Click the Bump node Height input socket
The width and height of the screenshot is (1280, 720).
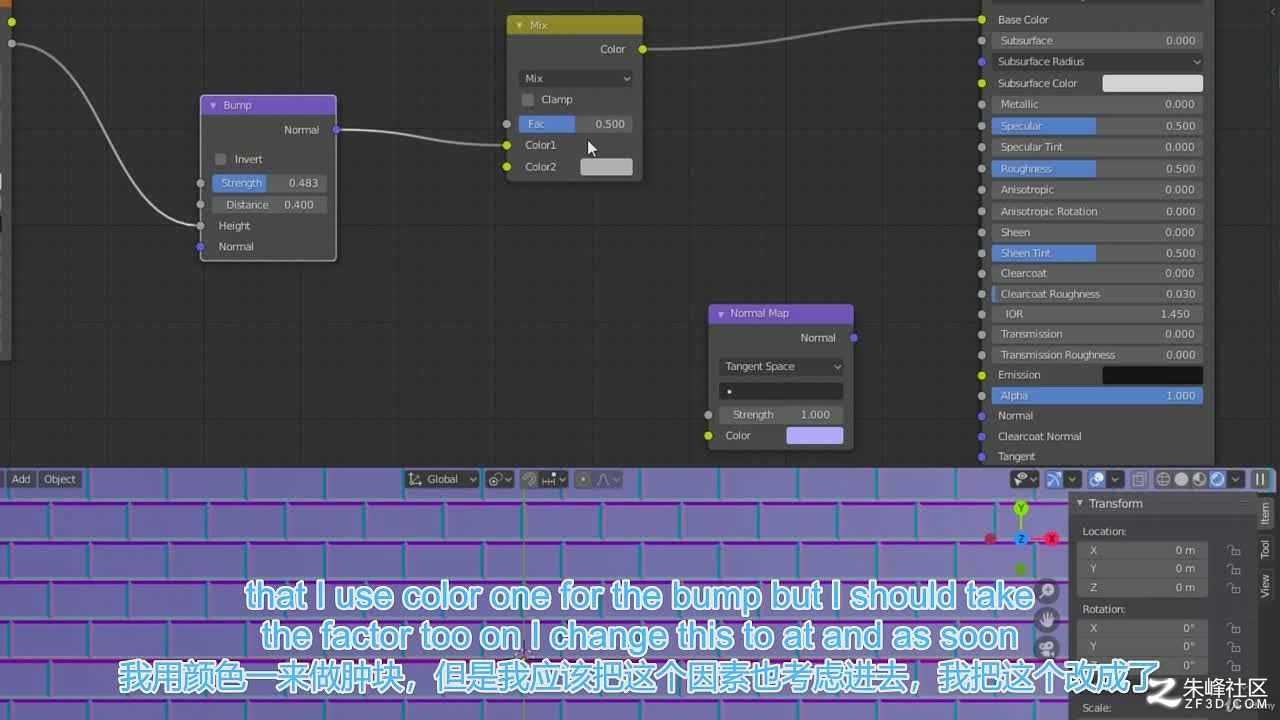pyautogui.click(x=201, y=226)
